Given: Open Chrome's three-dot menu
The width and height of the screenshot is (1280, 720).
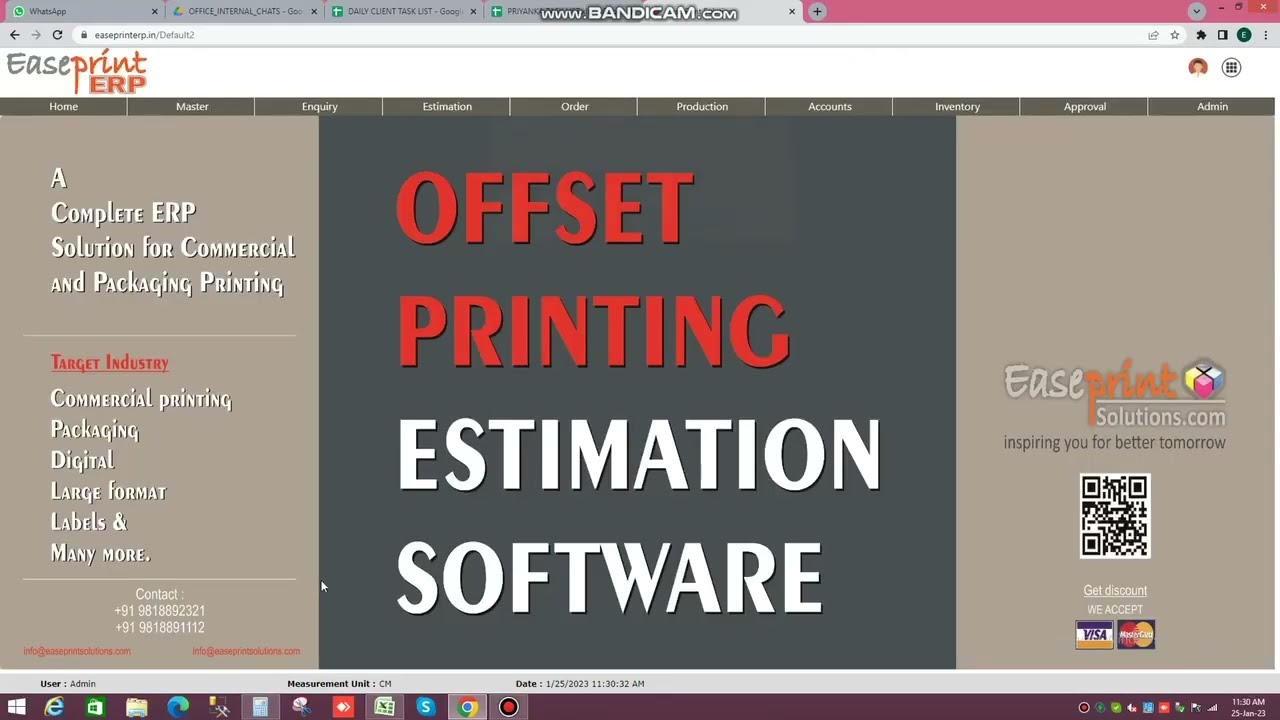Looking at the screenshot, I should 1264,35.
